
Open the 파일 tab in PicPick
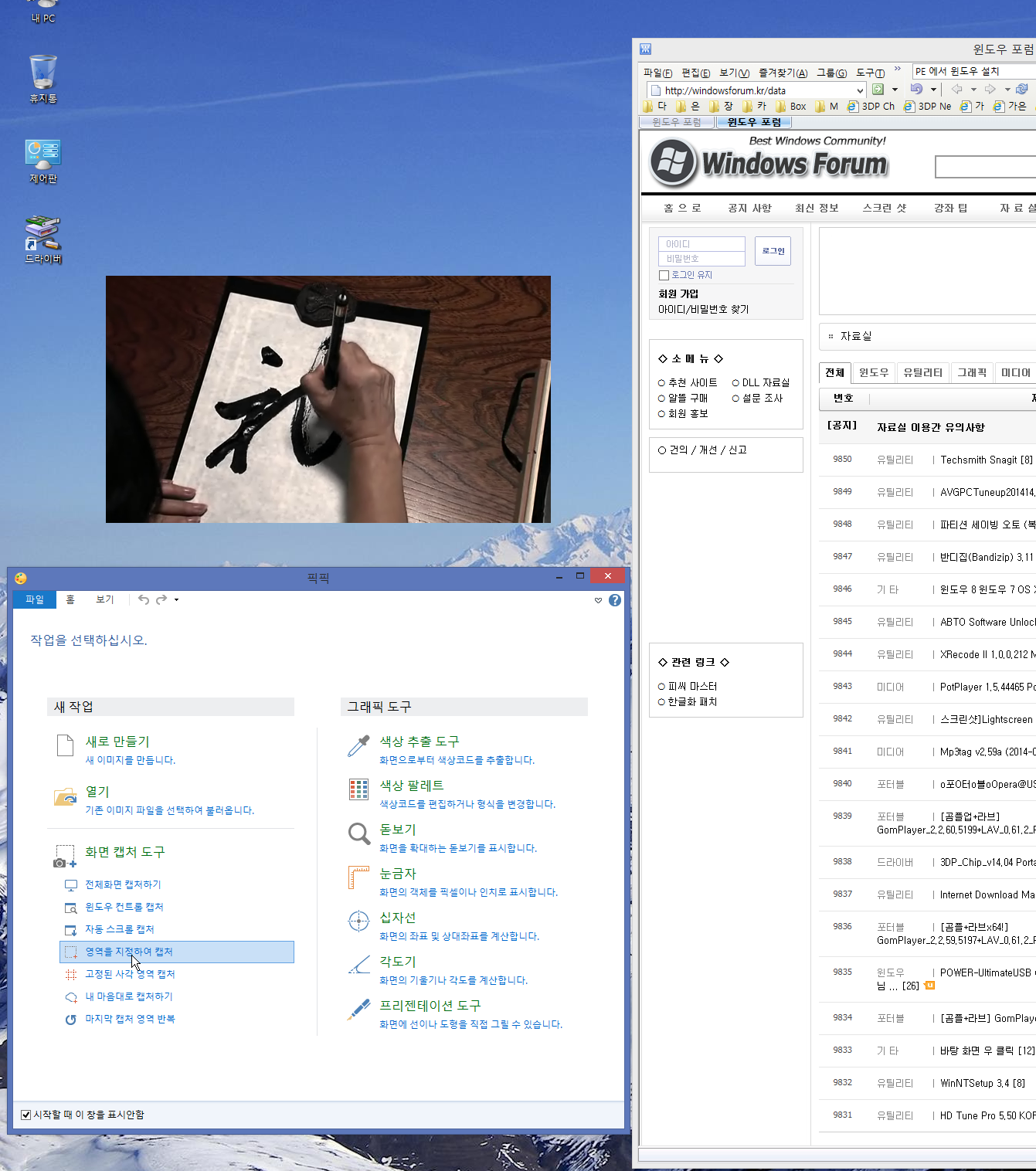(35, 599)
